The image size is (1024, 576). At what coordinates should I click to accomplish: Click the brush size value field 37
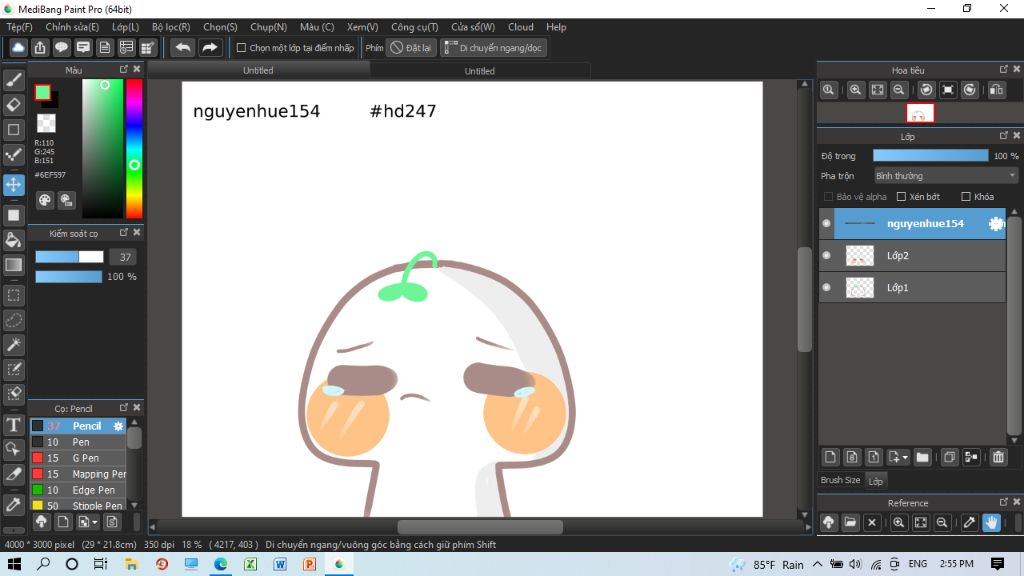(x=123, y=257)
